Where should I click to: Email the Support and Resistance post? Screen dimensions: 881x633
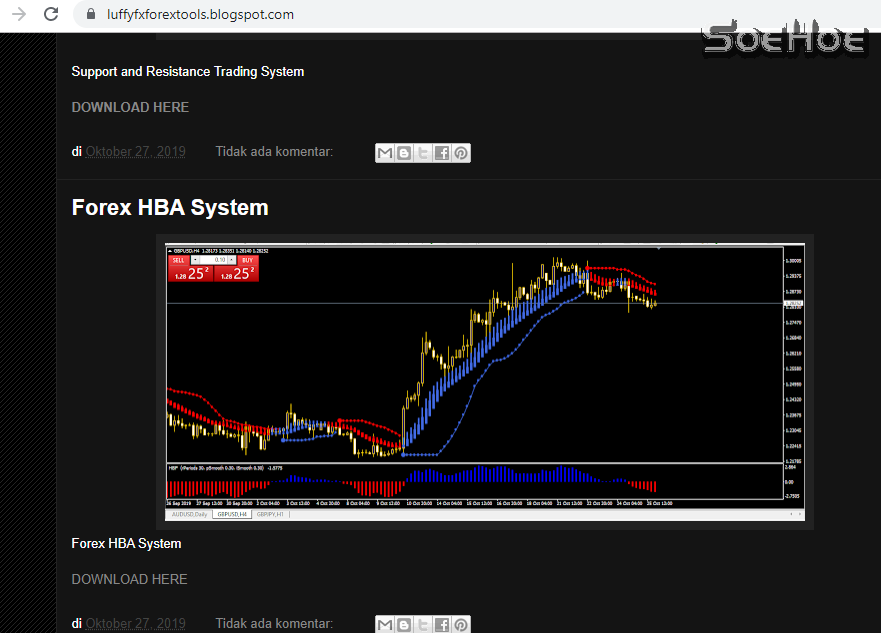click(x=385, y=153)
